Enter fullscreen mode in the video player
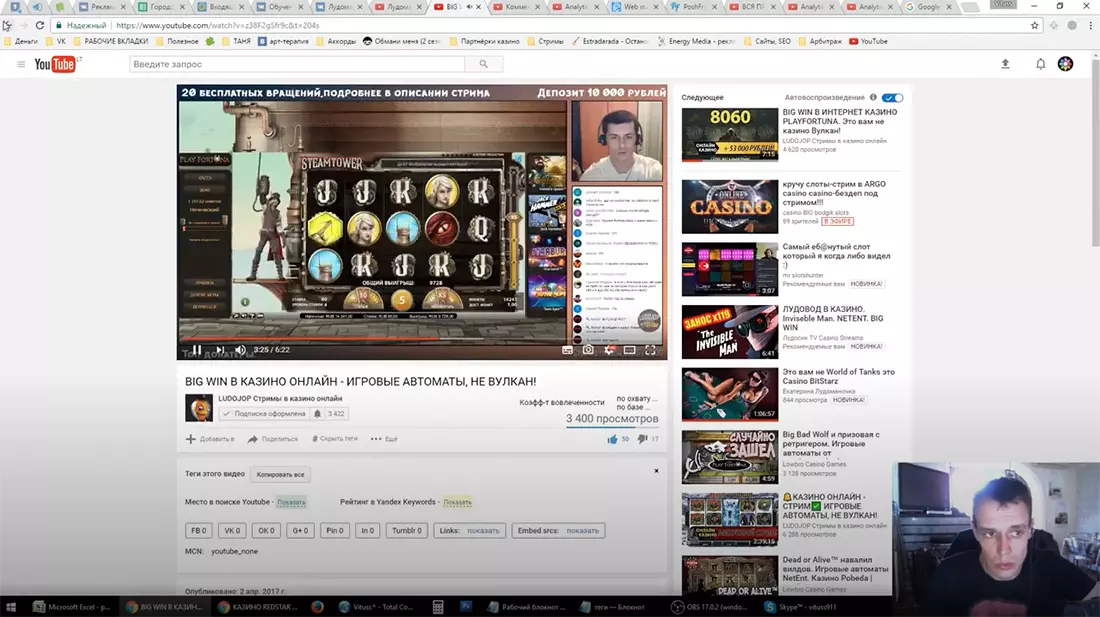This screenshot has height=617, width=1100. (651, 350)
